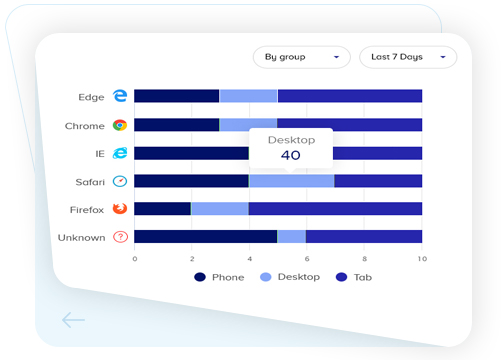Click the Safari row label
The image size is (502, 360).
[90, 182]
